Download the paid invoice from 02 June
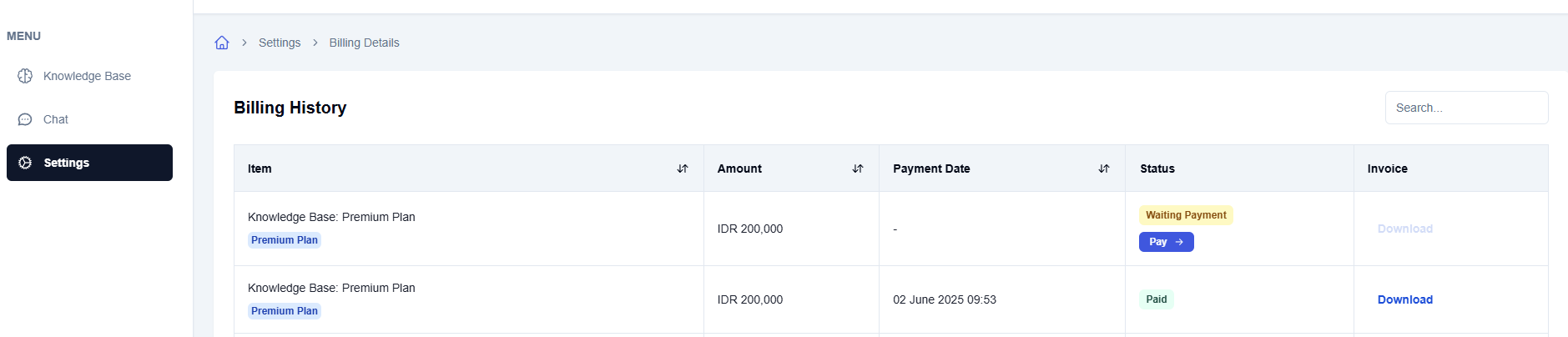This screenshot has width=1568, height=337. click(1404, 299)
